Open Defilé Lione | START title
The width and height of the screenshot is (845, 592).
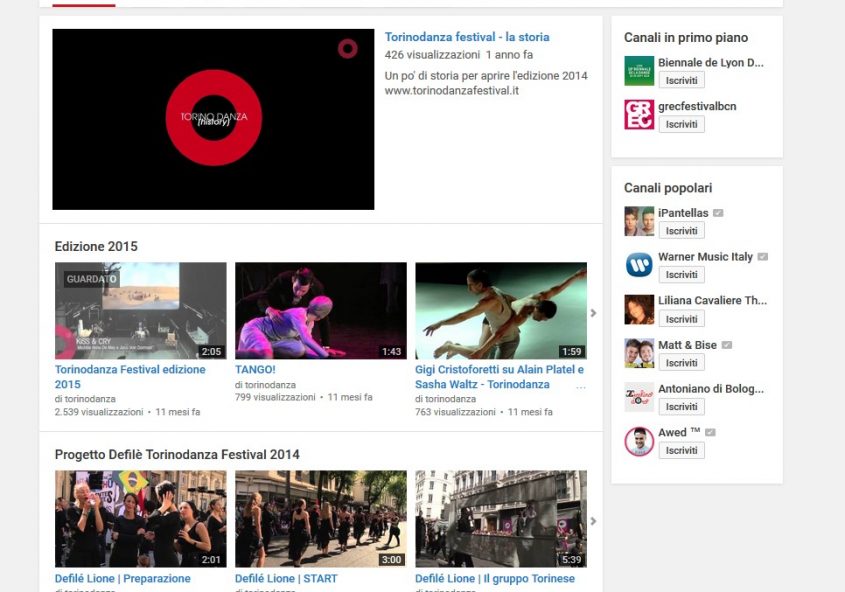coord(286,579)
